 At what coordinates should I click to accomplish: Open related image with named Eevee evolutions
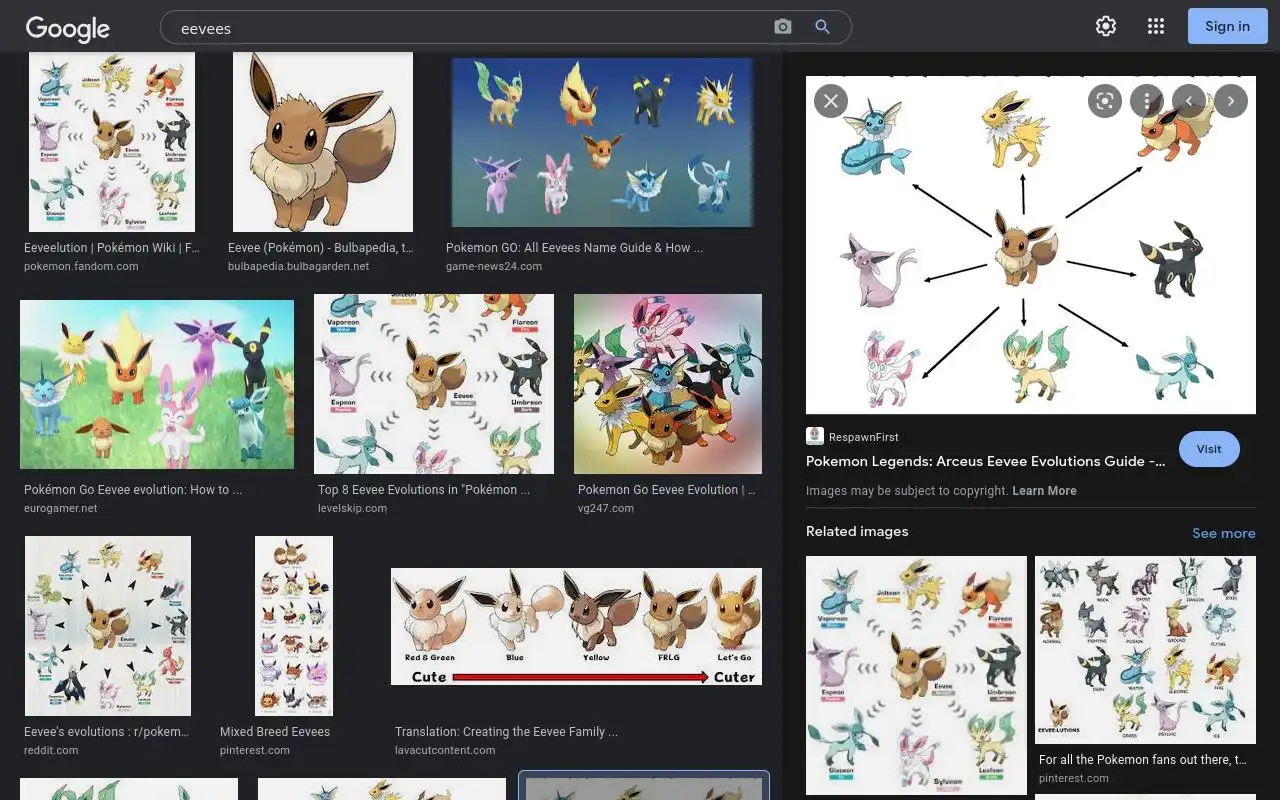click(916, 675)
